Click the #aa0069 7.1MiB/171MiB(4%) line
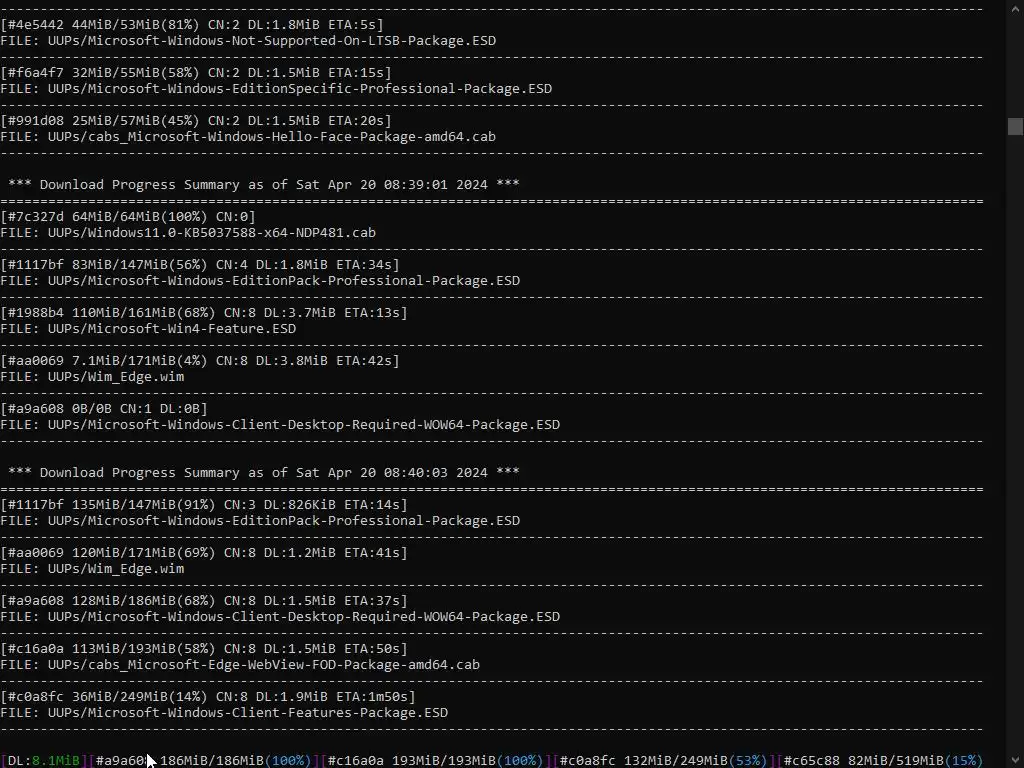 (200, 360)
